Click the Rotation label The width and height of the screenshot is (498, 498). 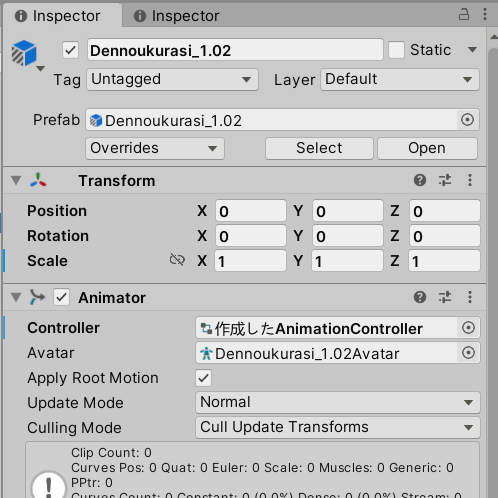pyautogui.click(x=58, y=236)
